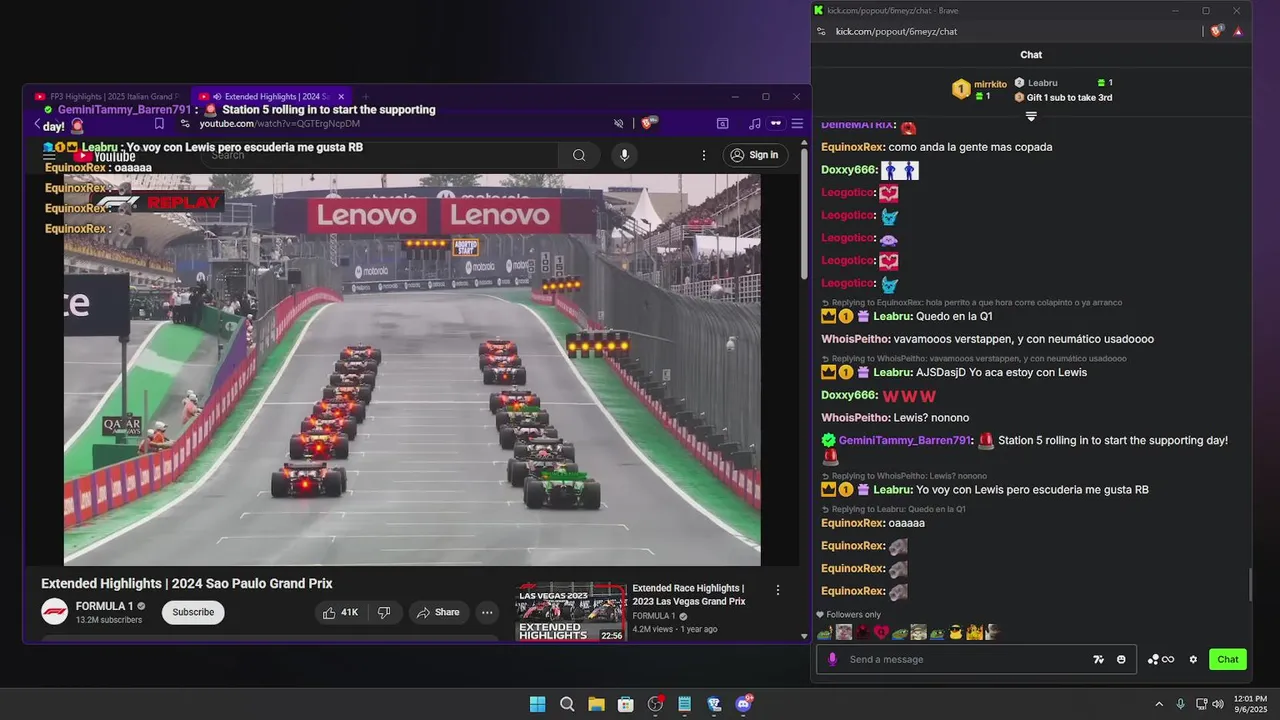Screen dimensions: 1280x720
Task: Open the emoji picker smiley icon
Action: (1121, 659)
